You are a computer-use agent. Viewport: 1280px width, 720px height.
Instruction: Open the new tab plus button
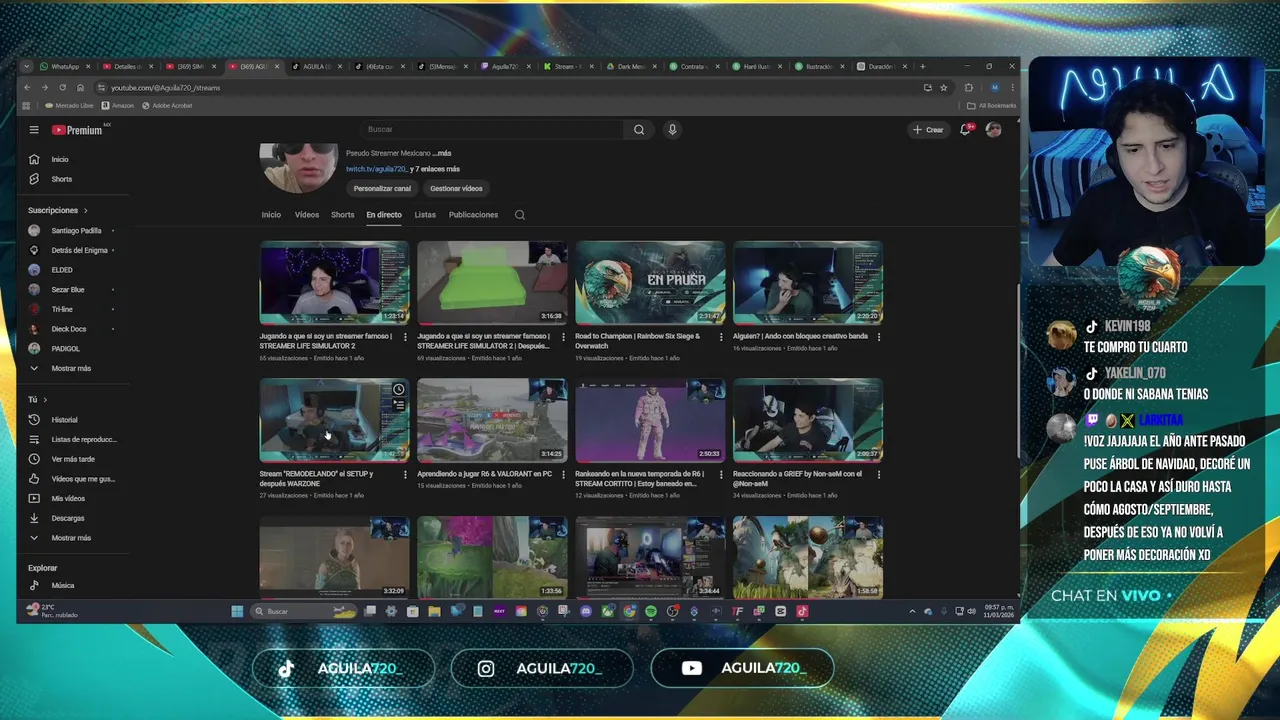pos(922,67)
